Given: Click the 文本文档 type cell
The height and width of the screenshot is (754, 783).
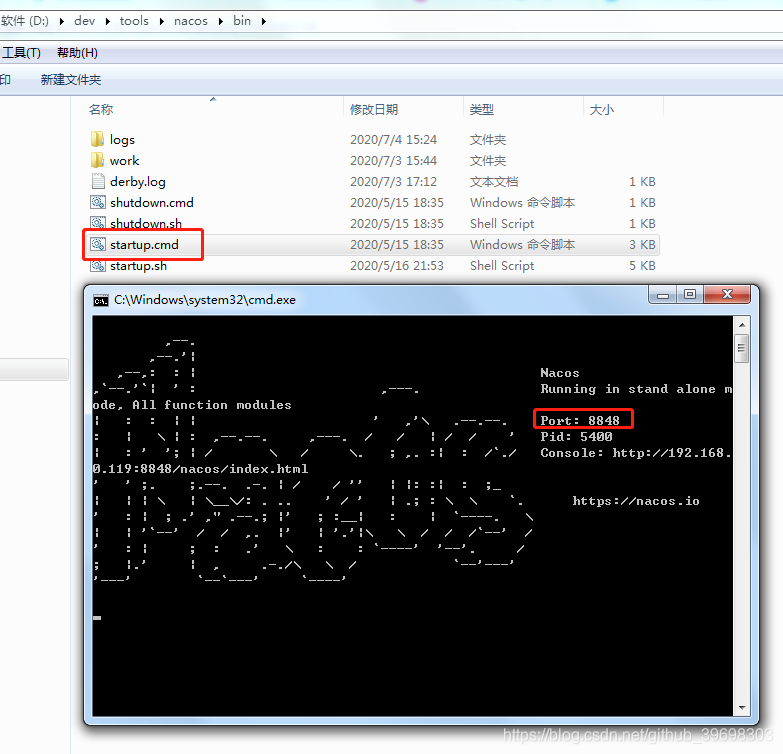Looking at the screenshot, I should click(x=494, y=181).
